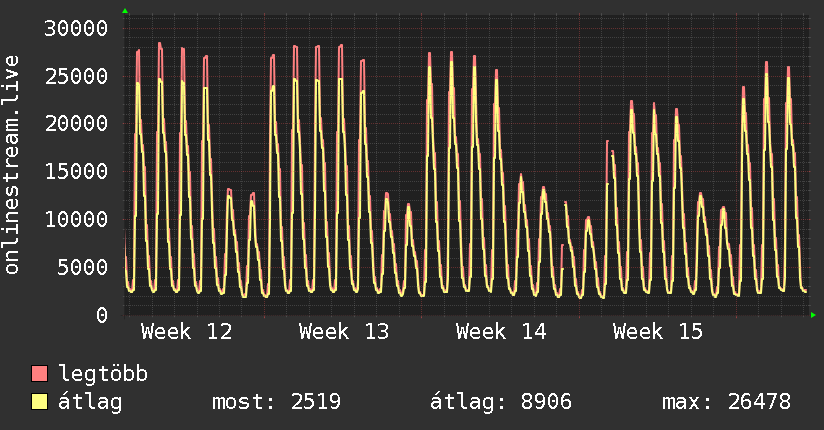Click the most: 2519 current value
The width and height of the screenshot is (824, 430).
(x=277, y=402)
